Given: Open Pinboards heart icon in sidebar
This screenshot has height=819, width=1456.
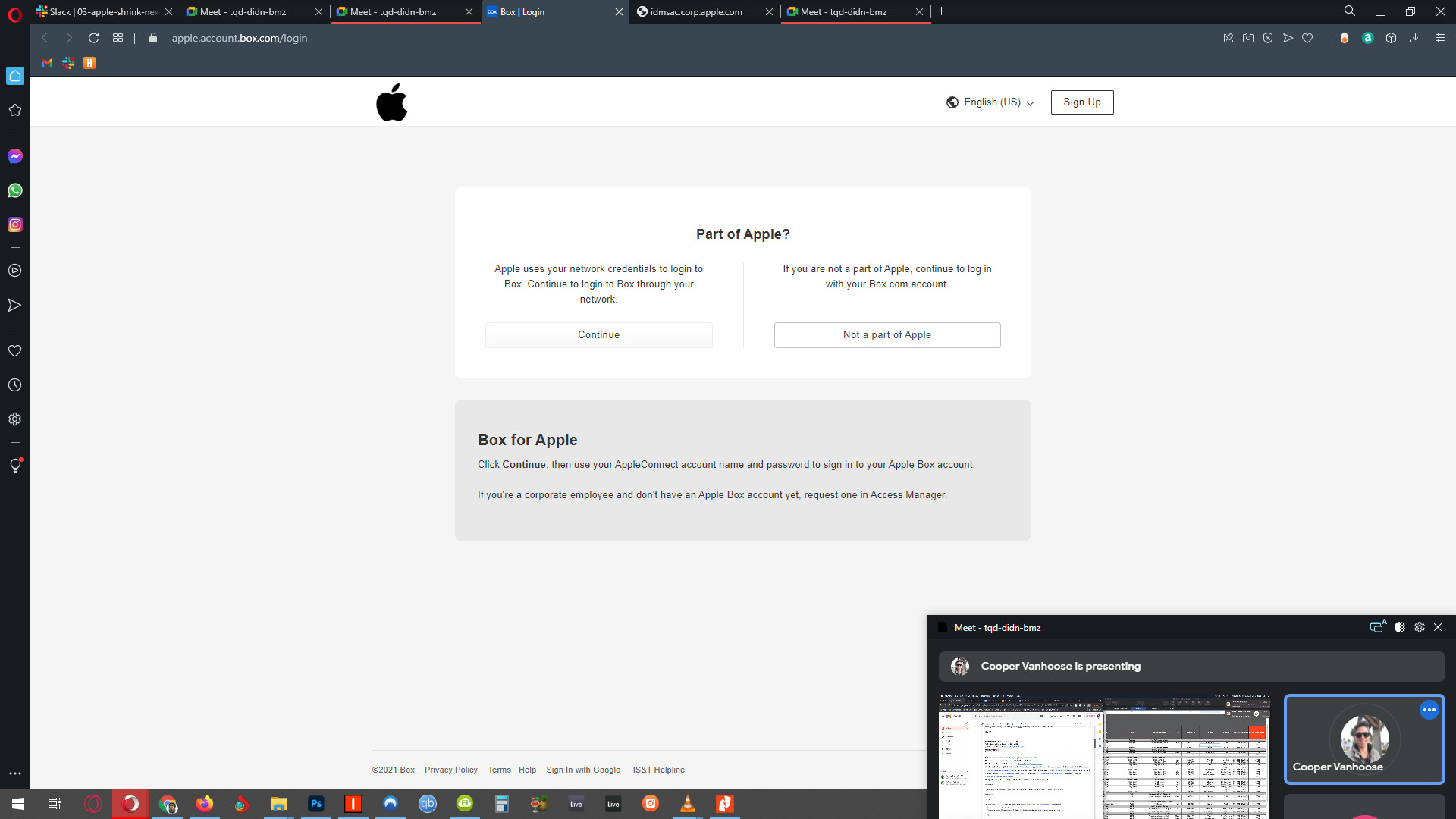Looking at the screenshot, I should point(14,350).
